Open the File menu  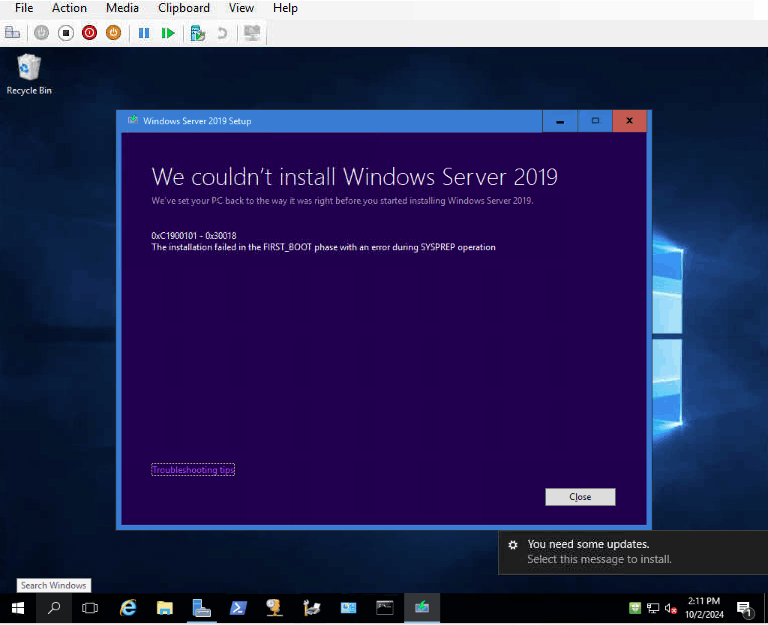click(x=24, y=8)
